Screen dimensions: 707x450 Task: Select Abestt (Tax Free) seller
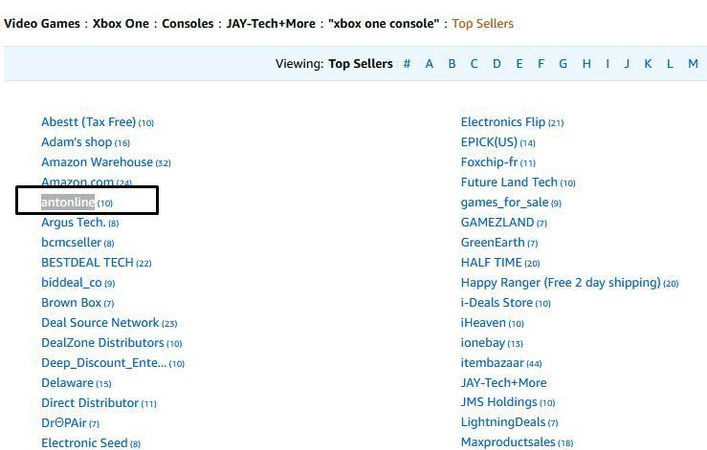pyautogui.click(x=88, y=122)
